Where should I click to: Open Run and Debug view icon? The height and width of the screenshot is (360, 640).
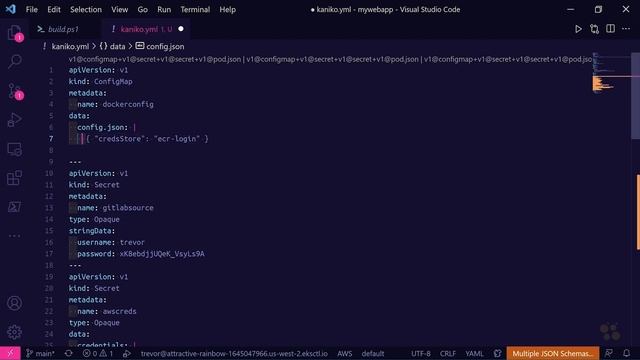(15, 120)
